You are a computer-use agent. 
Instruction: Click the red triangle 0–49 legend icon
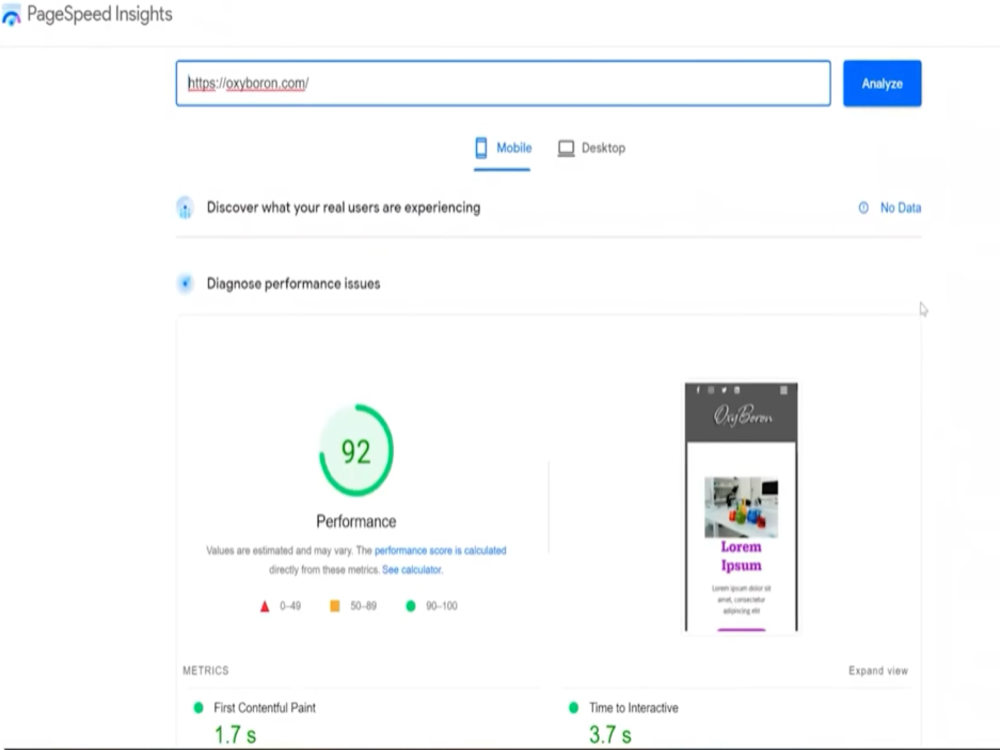point(265,607)
